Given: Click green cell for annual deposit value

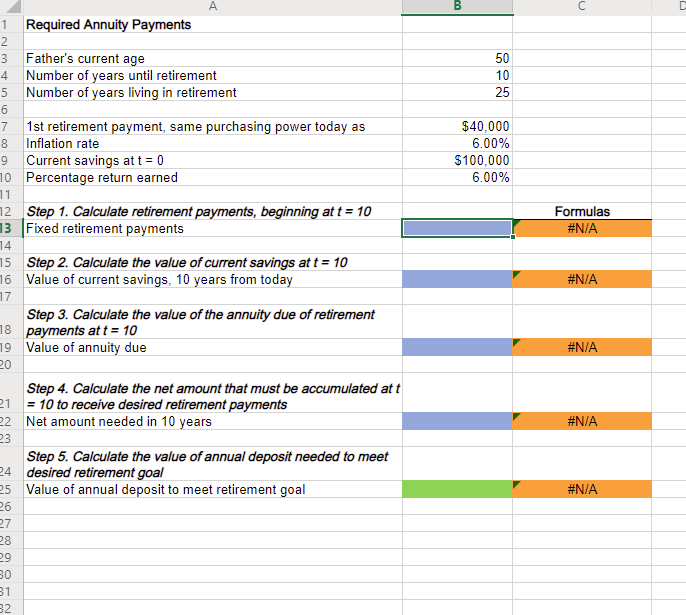Looking at the screenshot, I should [457, 489].
